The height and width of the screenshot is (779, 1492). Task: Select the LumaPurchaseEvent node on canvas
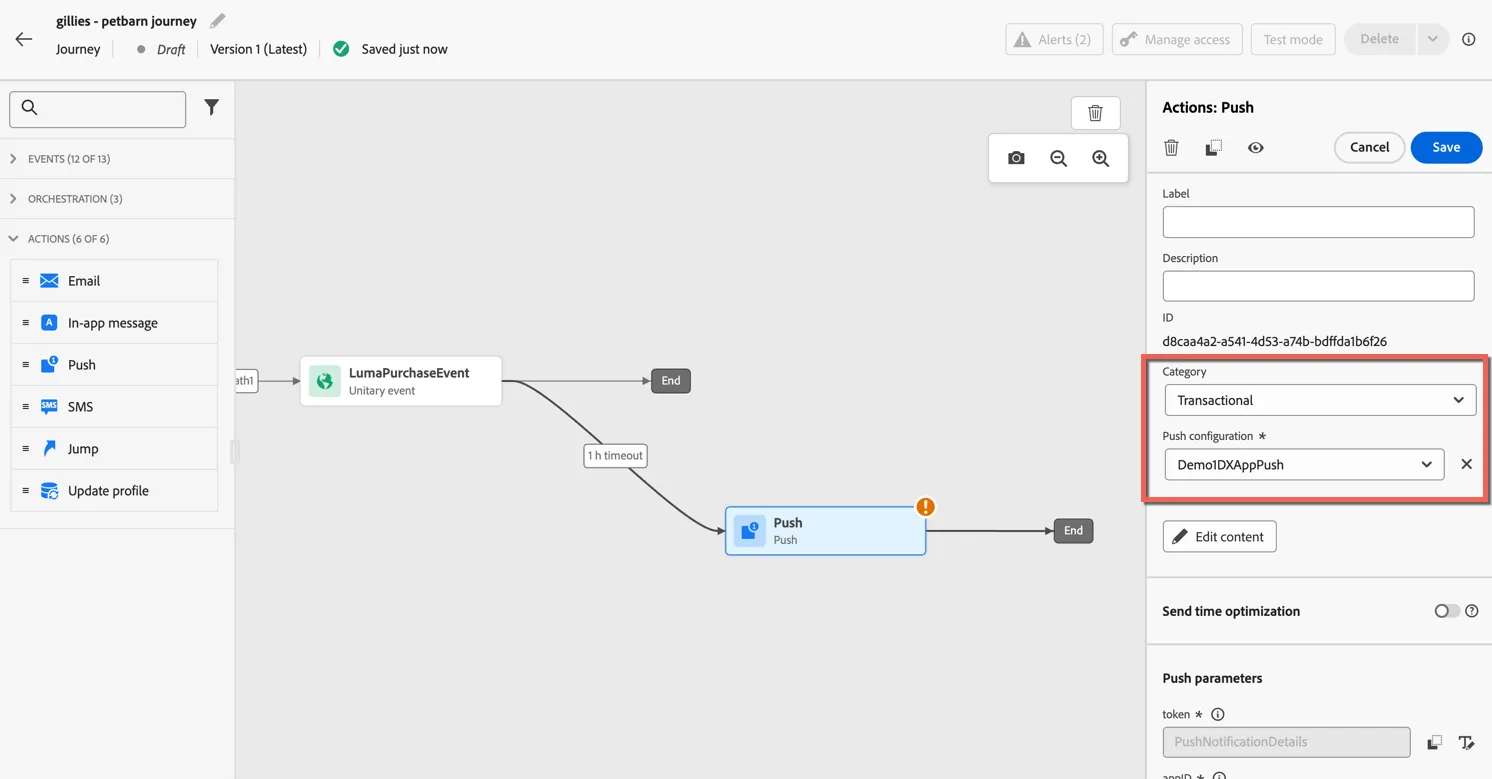[400, 381]
